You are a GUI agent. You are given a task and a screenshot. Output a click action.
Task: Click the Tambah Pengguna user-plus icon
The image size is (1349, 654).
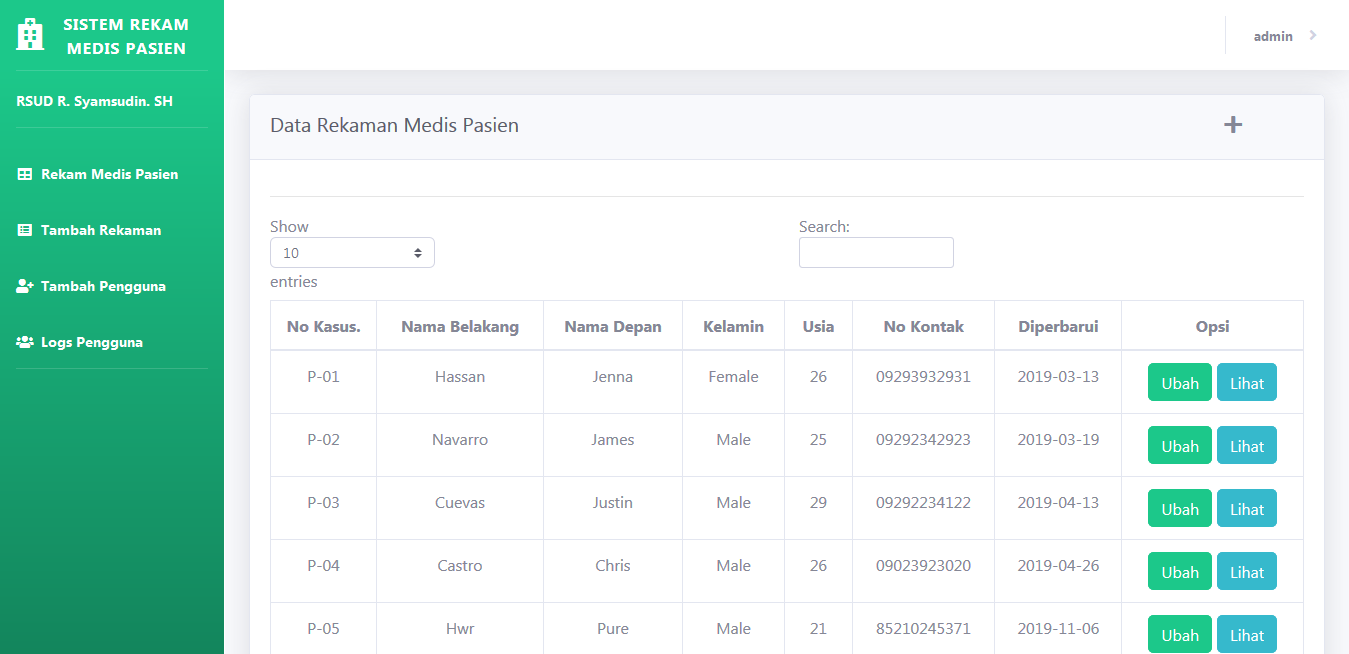(25, 286)
